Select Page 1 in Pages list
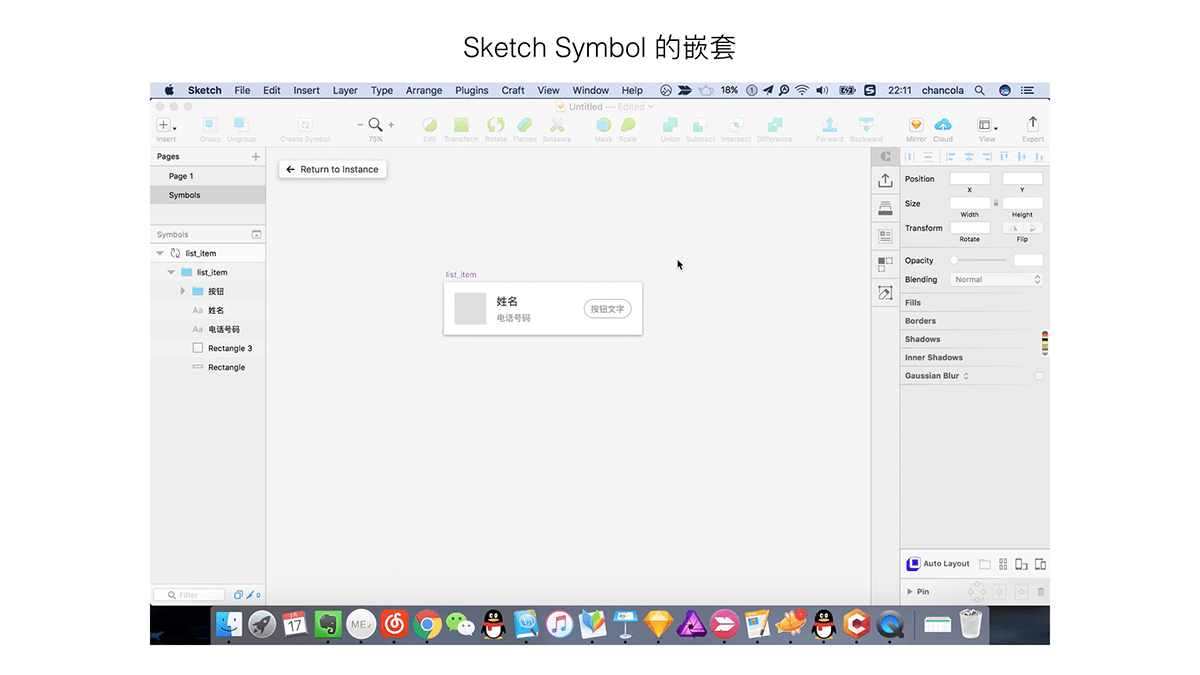The width and height of the screenshot is (1200, 675). click(208, 176)
